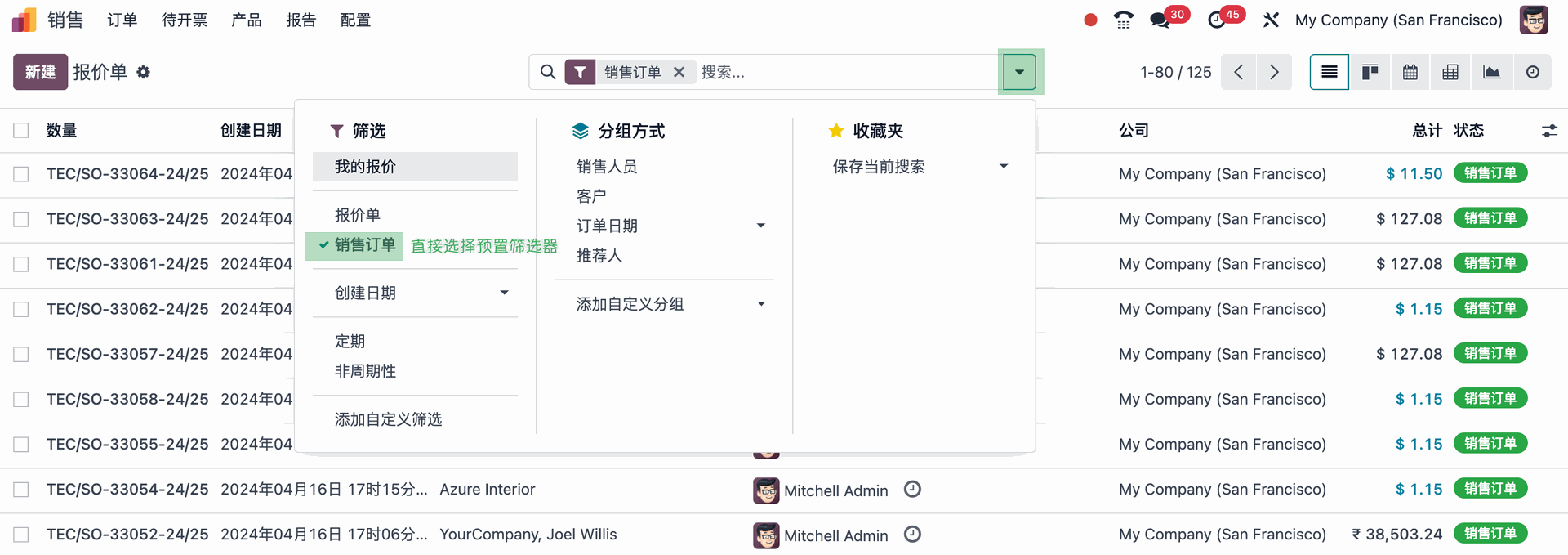Expand the 添加自定义分组 dropdown
The height and width of the screenshot is (555, 1568).
coord(760,304)
